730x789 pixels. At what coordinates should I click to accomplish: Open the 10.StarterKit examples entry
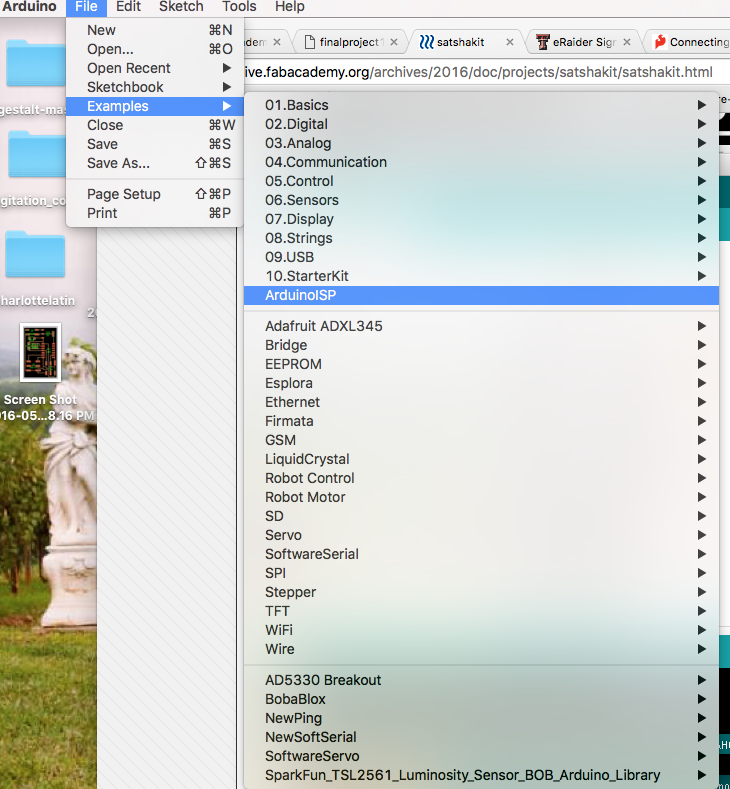point(481,276)
